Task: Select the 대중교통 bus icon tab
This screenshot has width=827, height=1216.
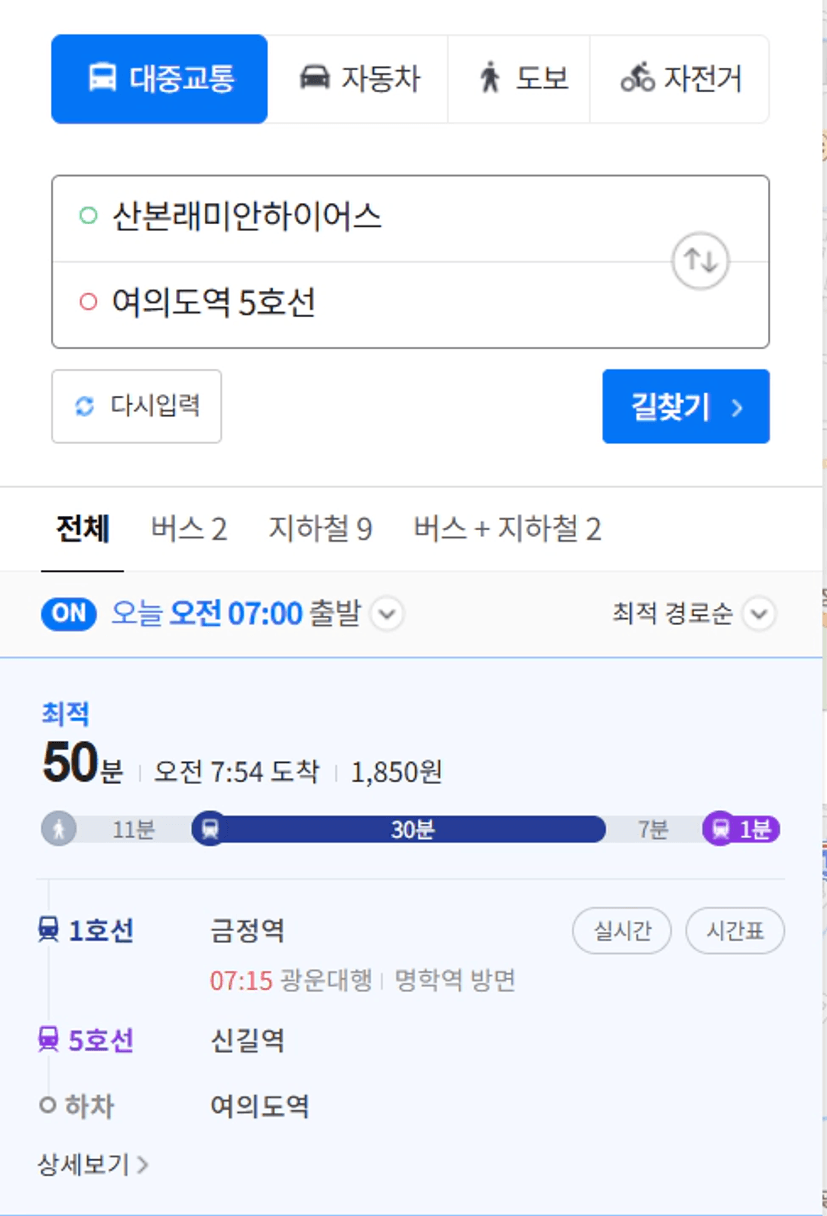Action: click(x=102, y=78)
